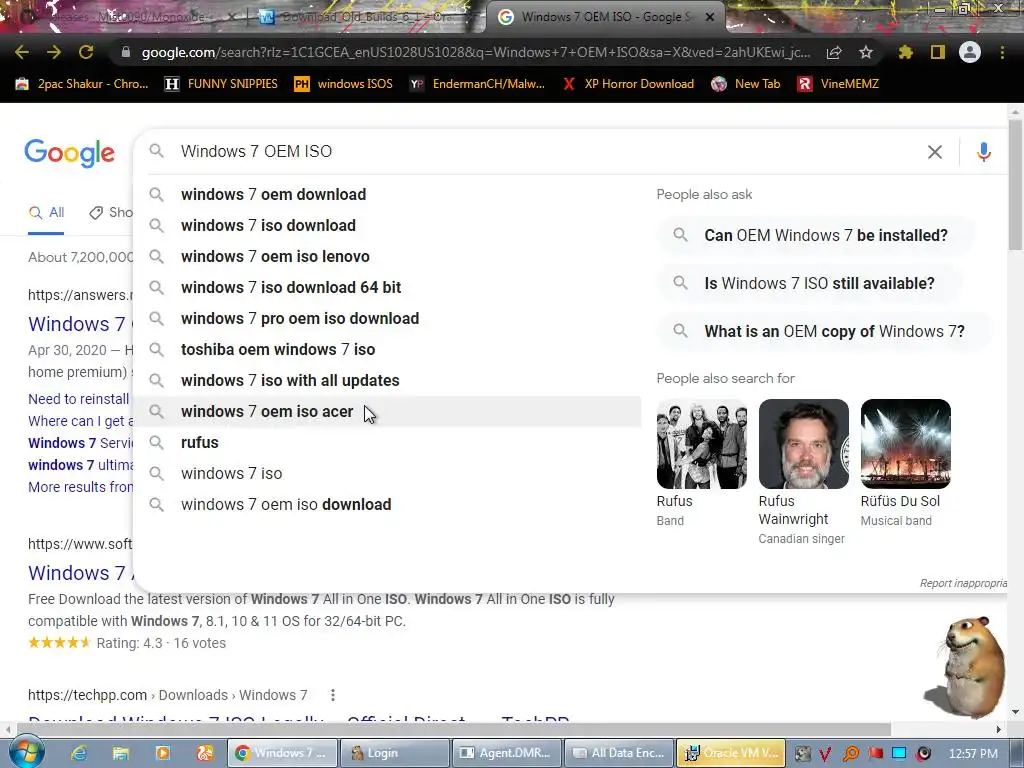Viewport: 1024px width, 768px height.
Task: Select Can OEM Windows 7 be installed?
Action: 816,236
